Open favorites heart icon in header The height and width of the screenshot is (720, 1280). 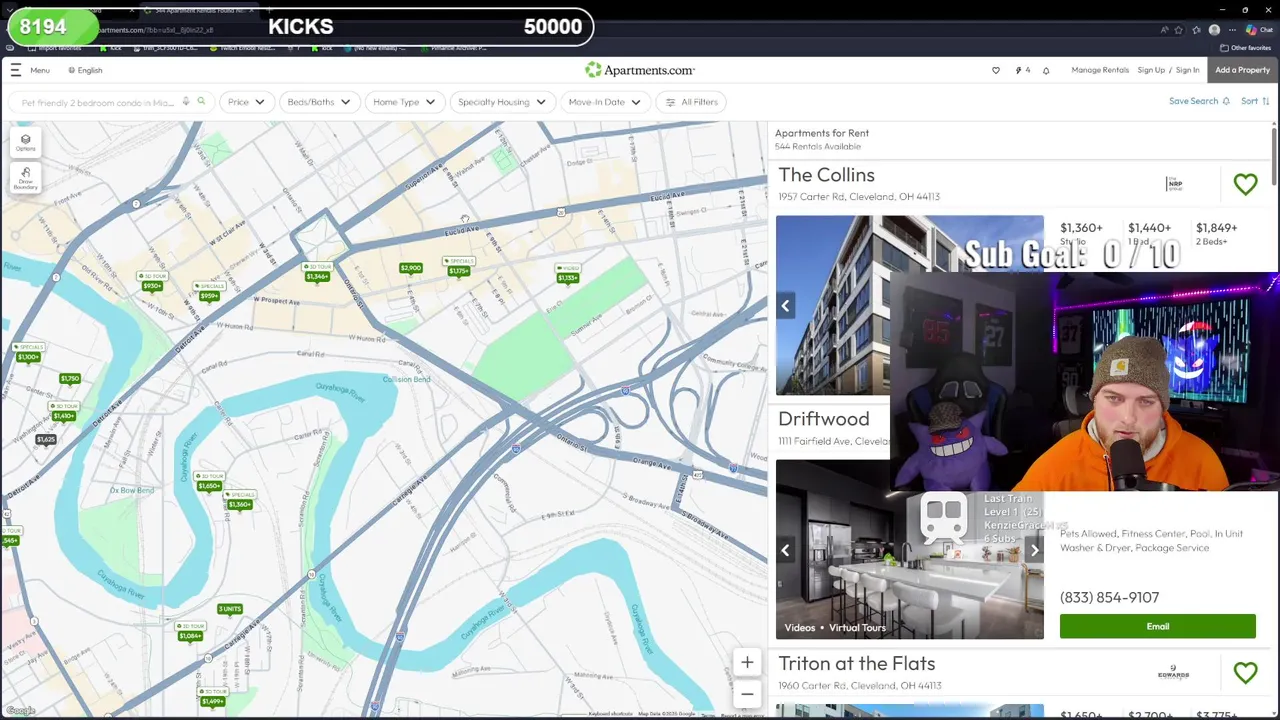[995, 70]
